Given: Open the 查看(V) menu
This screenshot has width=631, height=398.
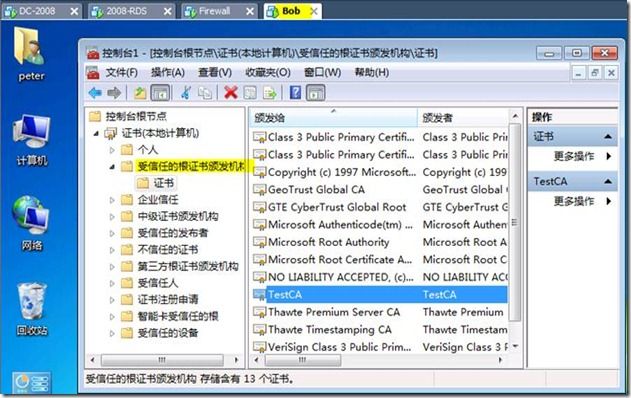Looking at the screenshot, I should [x=215, y=73].
